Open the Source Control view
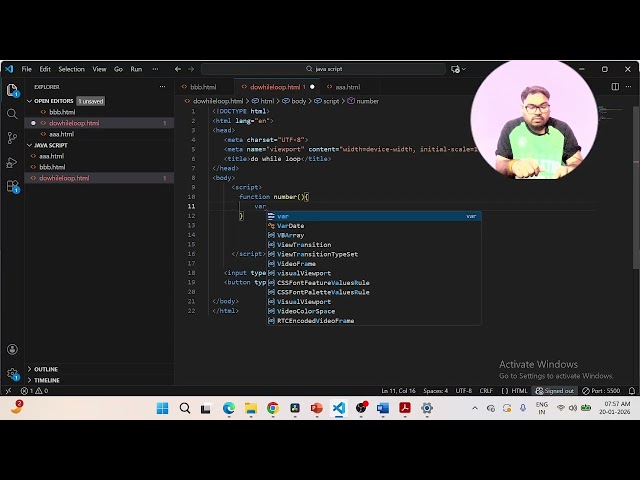The image size is (640, 480). click(x=12, y=138)
